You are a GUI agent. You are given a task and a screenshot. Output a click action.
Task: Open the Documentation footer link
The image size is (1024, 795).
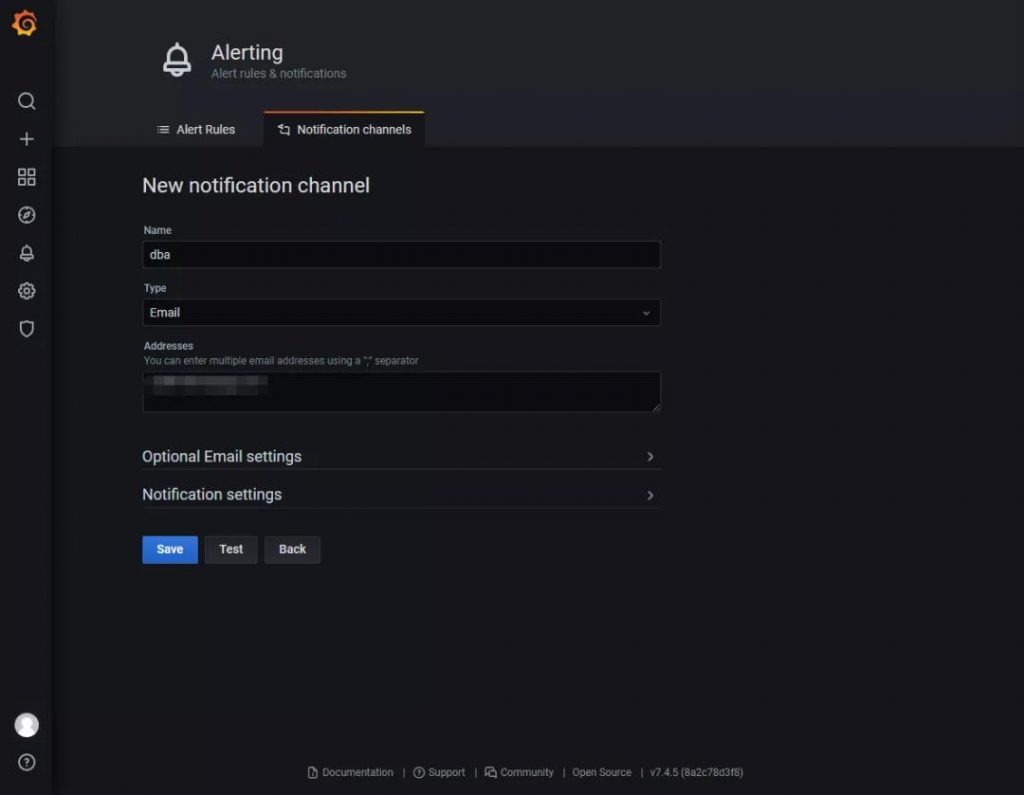pos(351,772)
